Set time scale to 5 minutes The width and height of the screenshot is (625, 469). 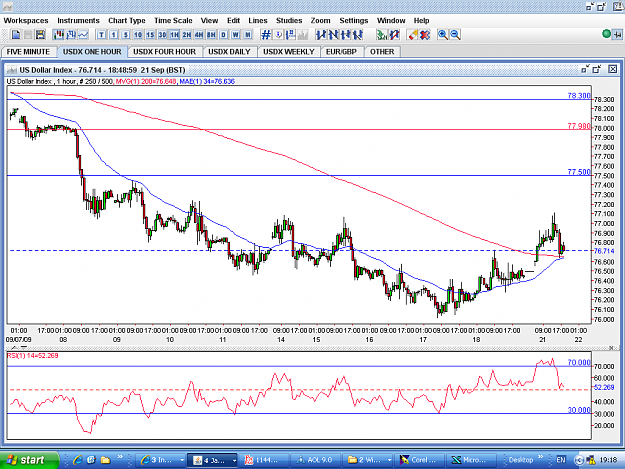(126, 35)
